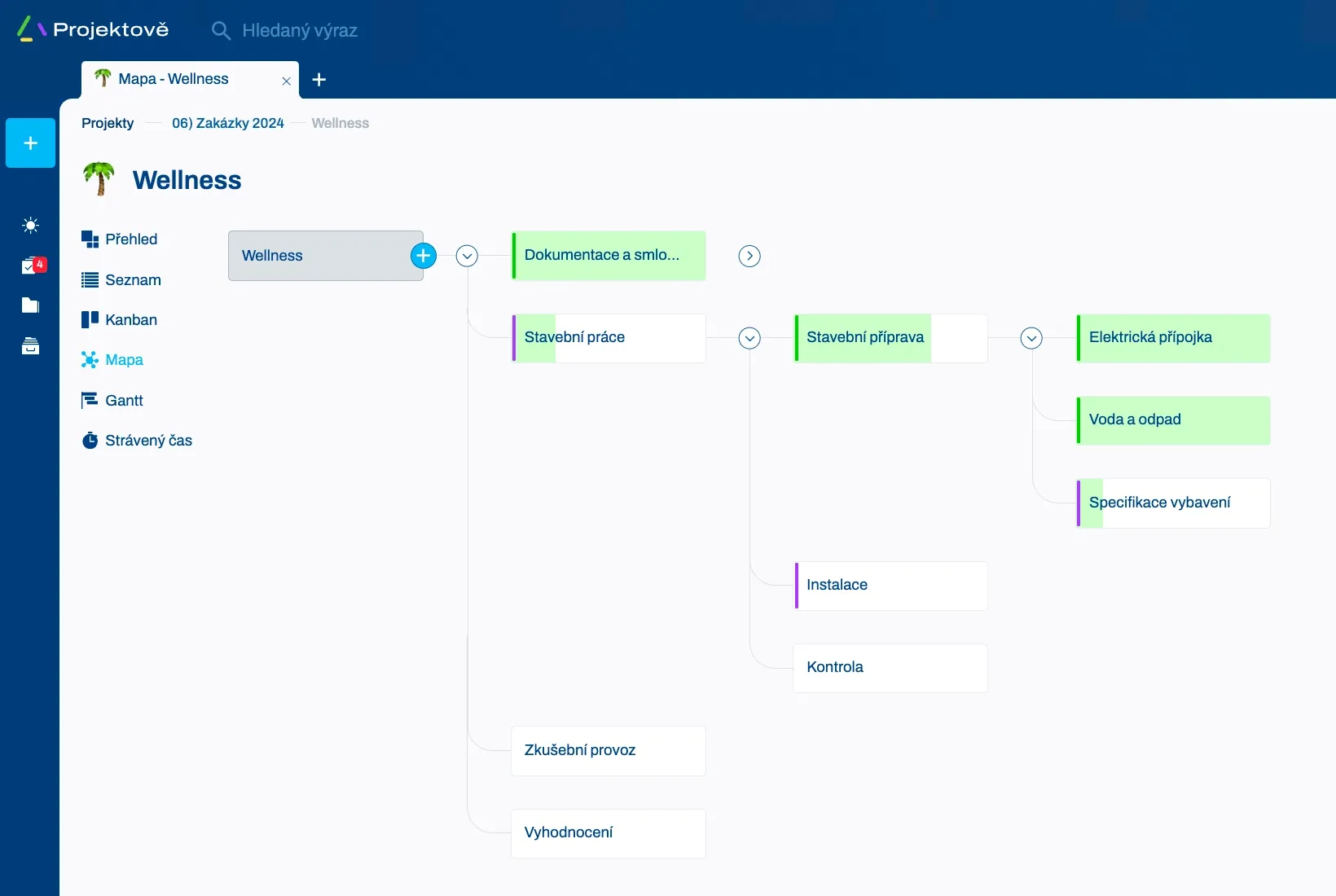Click the Projektově logo icon
Screen dimensions: 1336x896
[x=31, y=29]
